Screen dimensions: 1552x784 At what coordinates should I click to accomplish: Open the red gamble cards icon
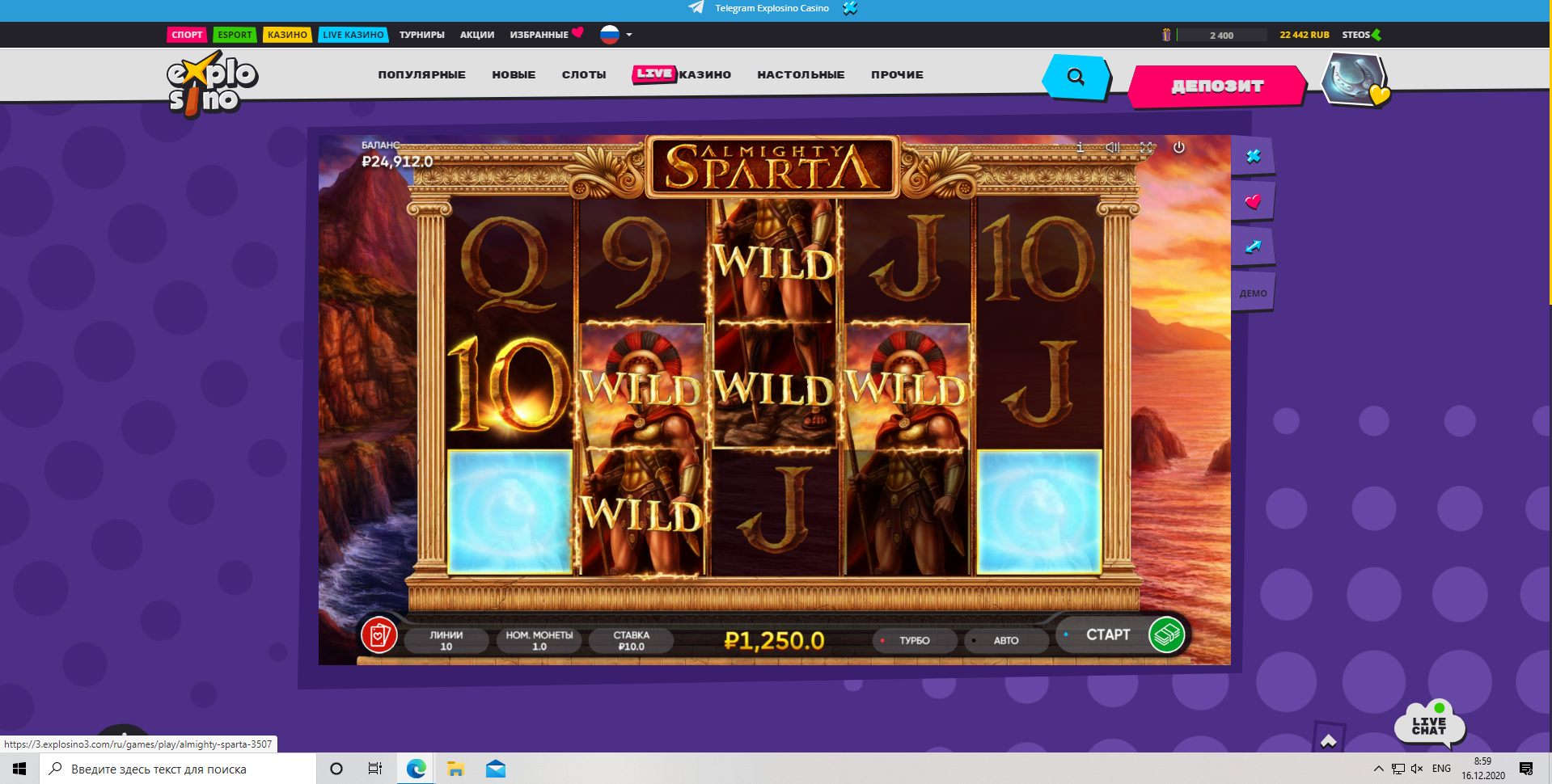click(379, 635)
